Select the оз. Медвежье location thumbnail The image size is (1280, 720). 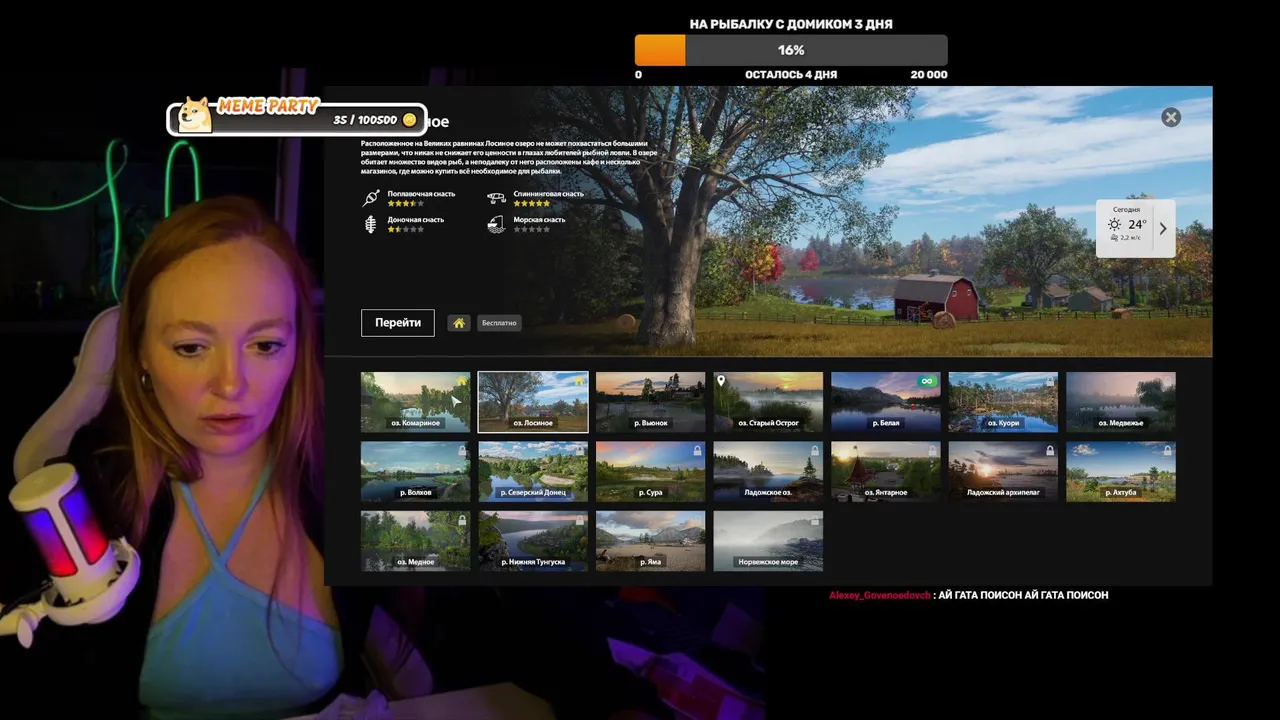click(x=1121, y=402)
